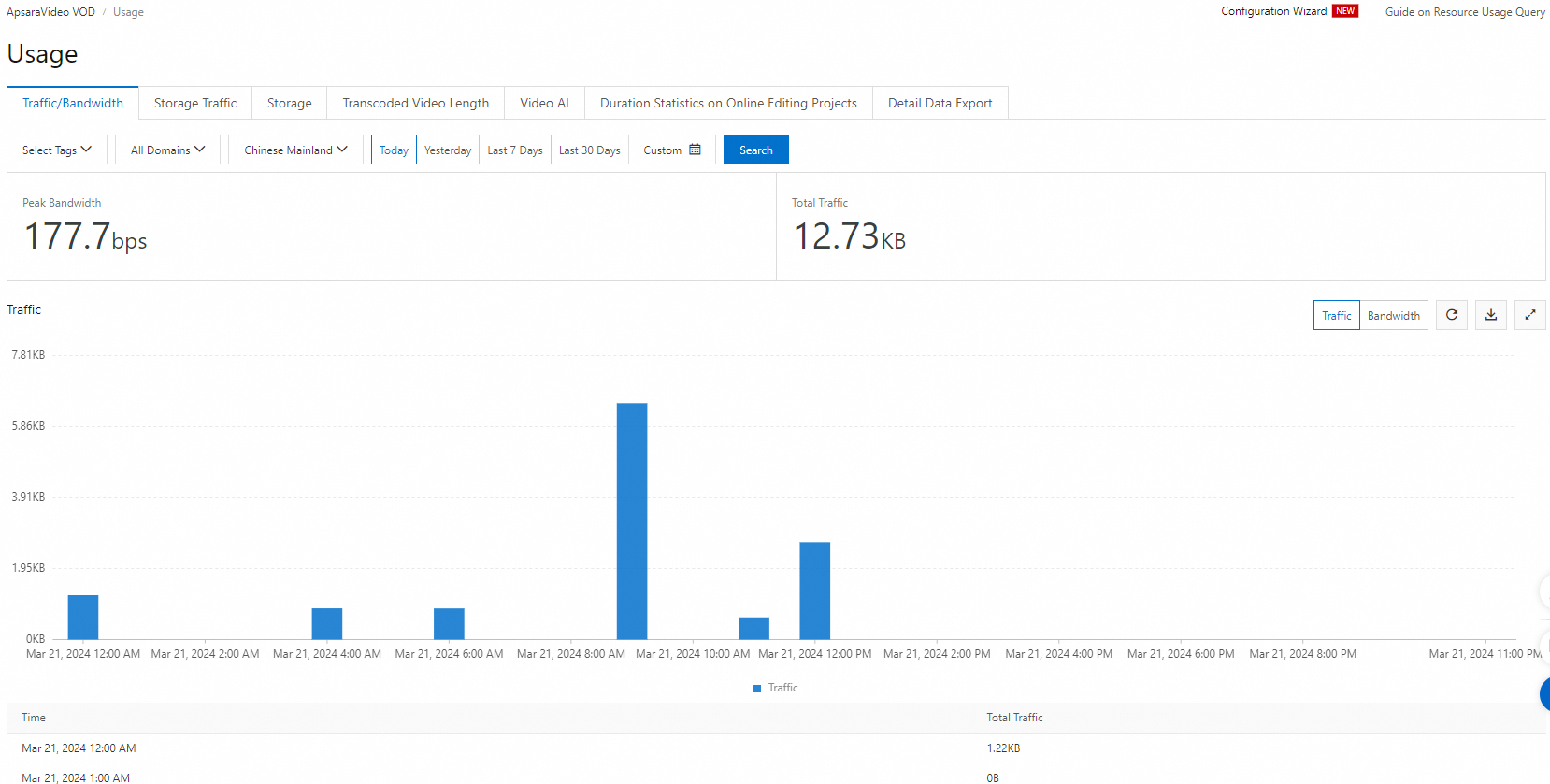Click the Mar 21, 2024 12:00 AM table row
Image resolution: width=1550 pixels, height=784 pixels.
(776, 748)
